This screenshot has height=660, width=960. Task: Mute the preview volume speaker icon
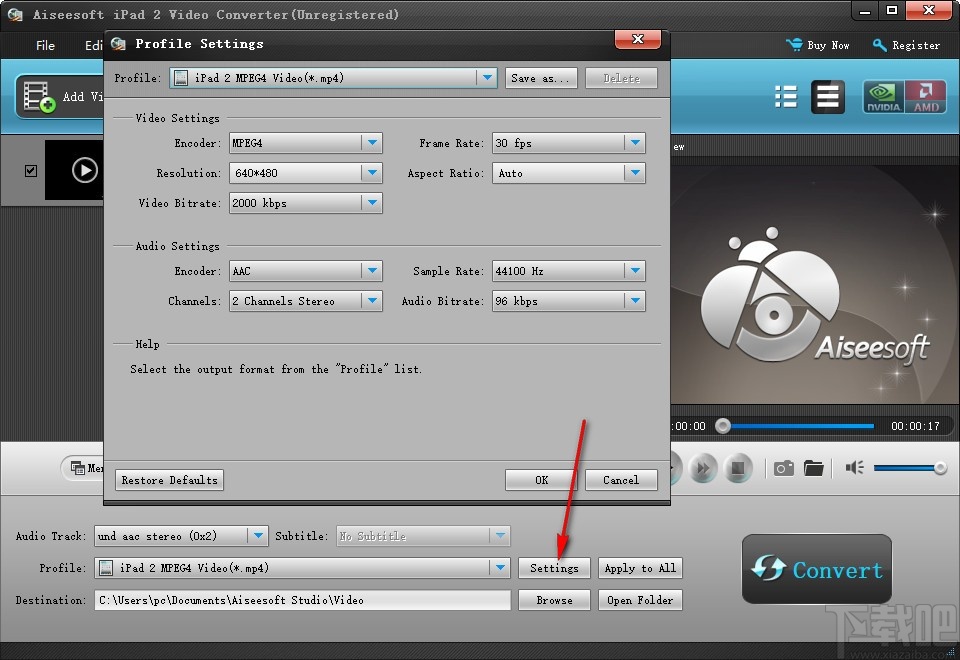click(854, 468)
